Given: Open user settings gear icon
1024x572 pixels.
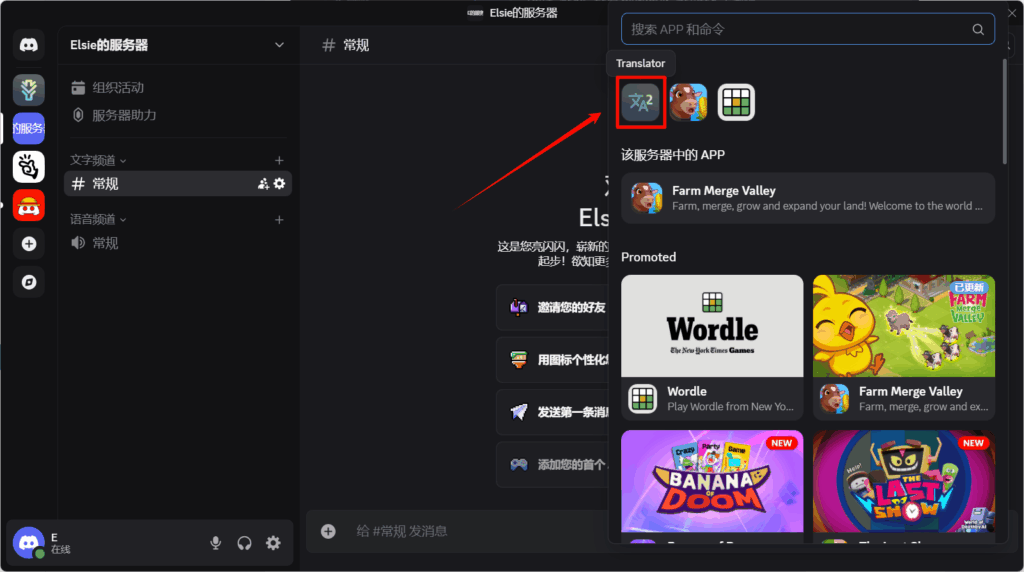Looking at the screenshot, I should (x=273, y=543).
